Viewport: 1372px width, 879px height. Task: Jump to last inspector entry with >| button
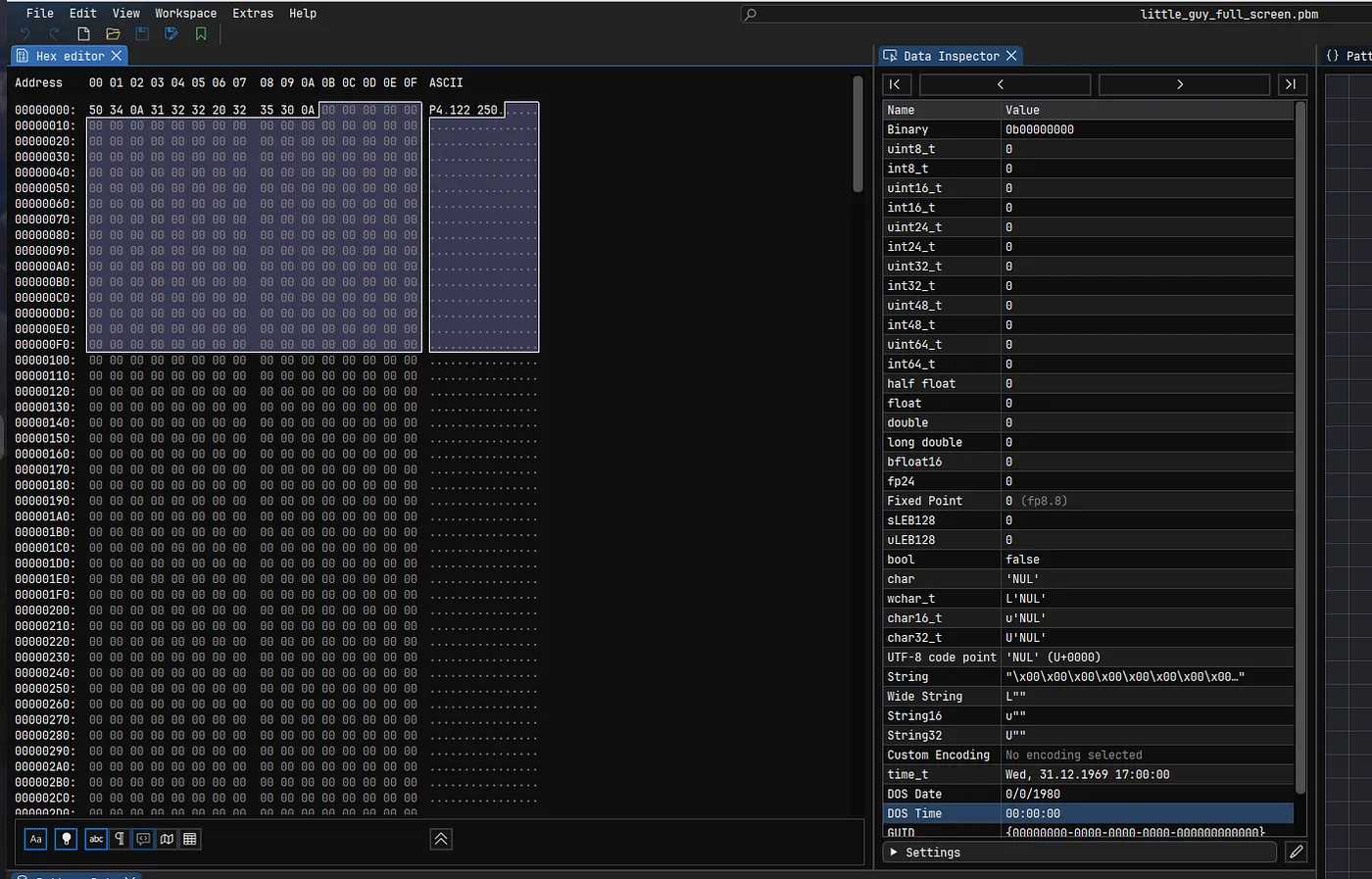point(1292,84)
